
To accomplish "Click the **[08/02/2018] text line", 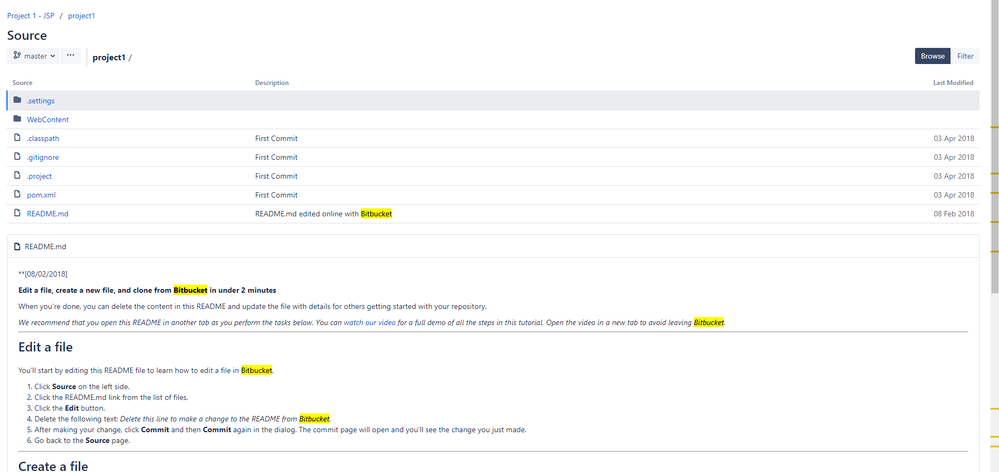I will pyautogui.click(x=43, y=274).
